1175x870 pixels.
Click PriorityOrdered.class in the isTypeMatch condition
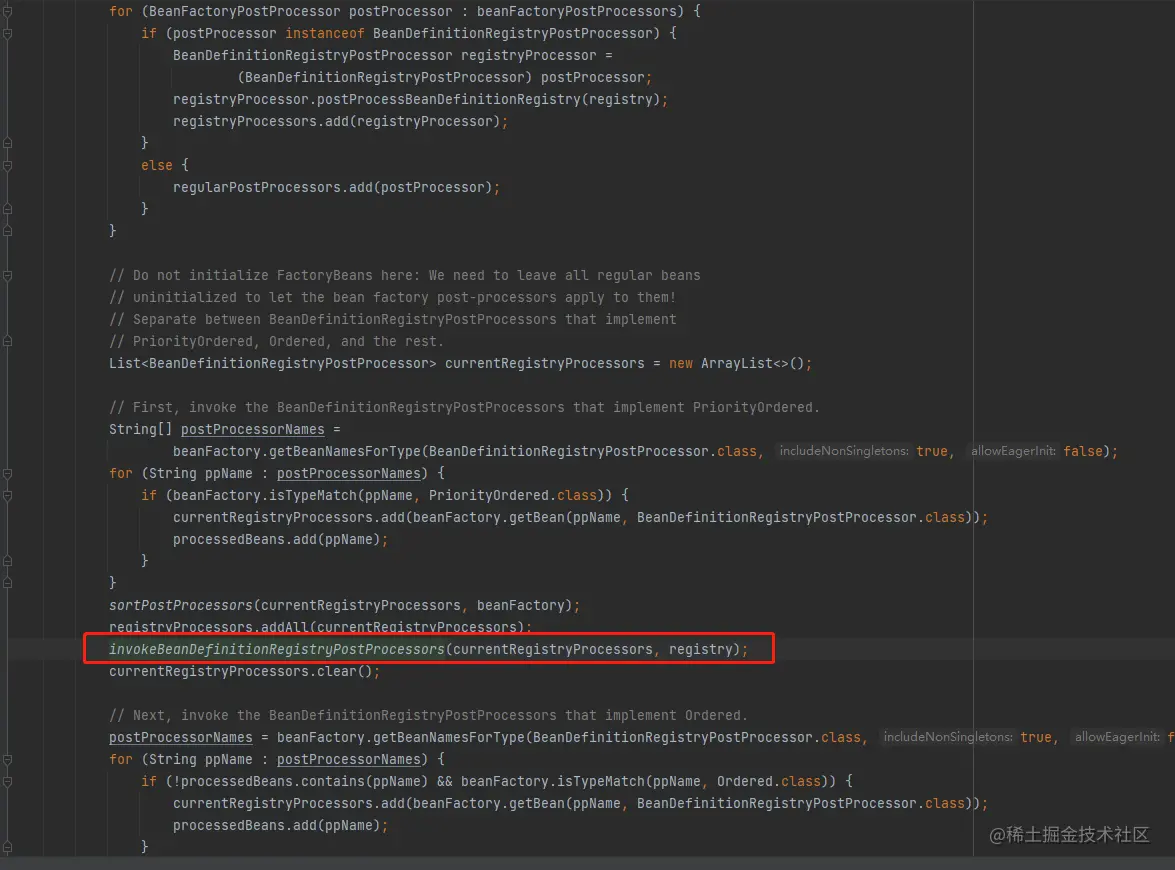pyautogui.click(x=513, y=495)
